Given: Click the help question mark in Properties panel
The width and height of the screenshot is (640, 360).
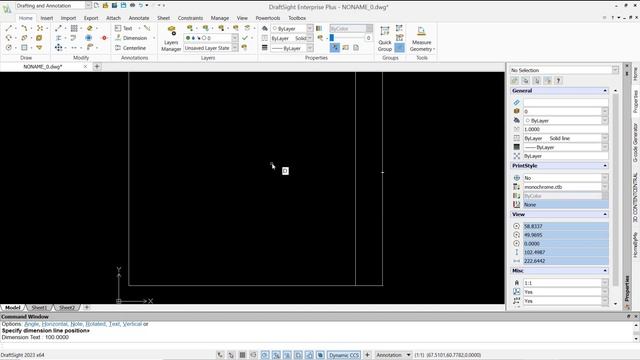Looking at the screenshot, I should click(558, 81).
